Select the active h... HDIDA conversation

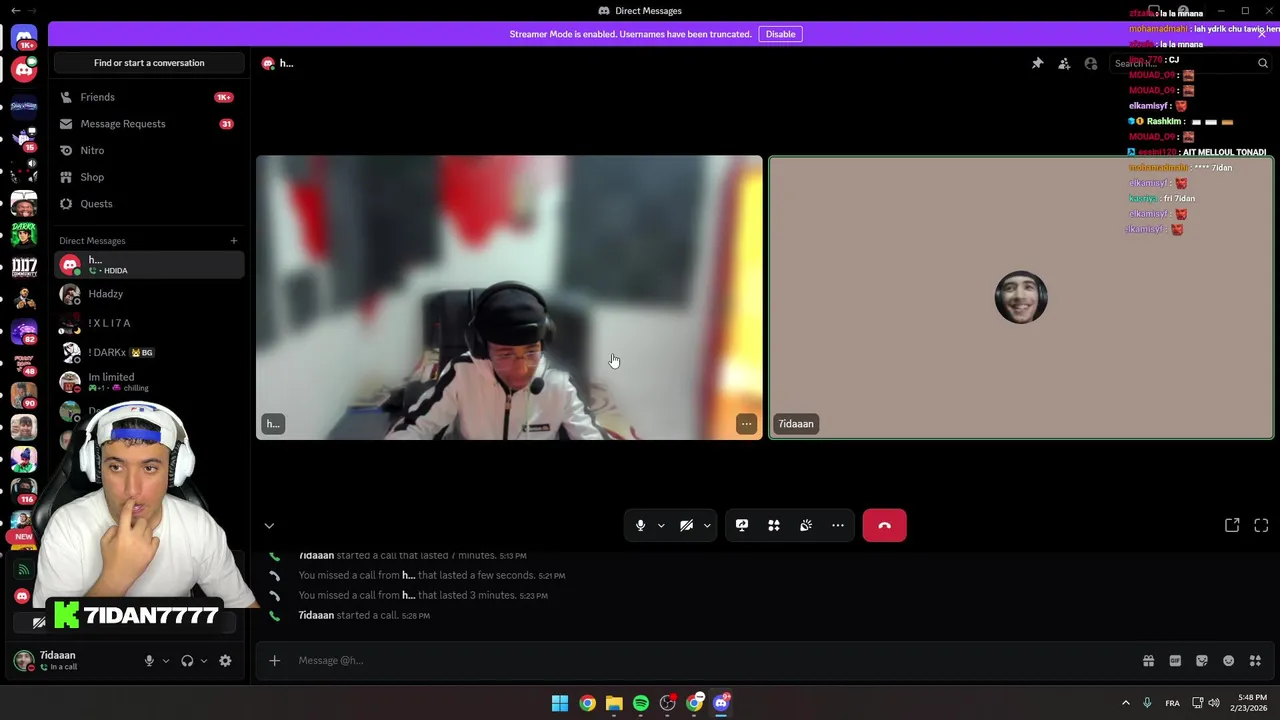[x=148, y=265]
